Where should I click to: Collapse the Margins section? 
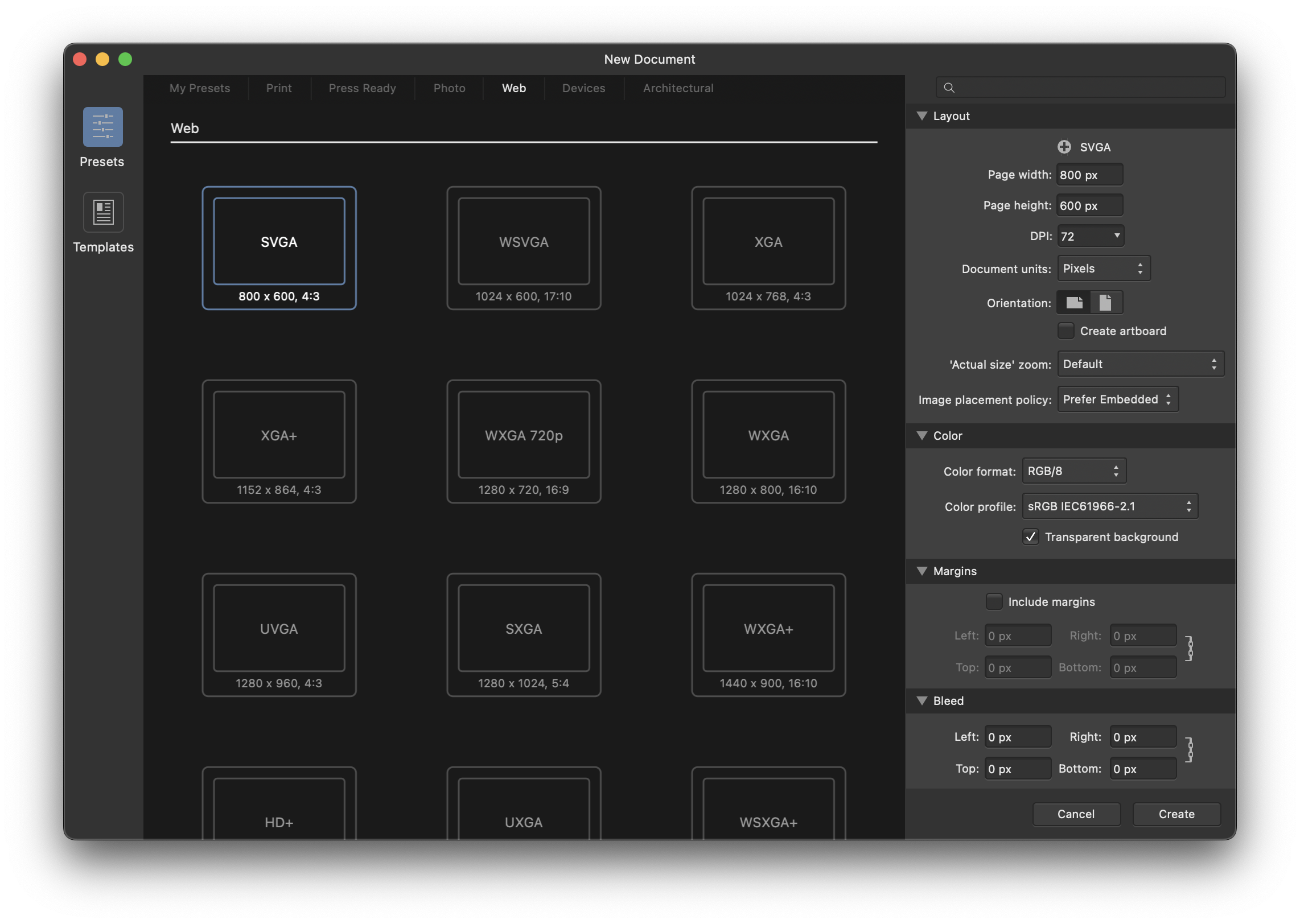(x=922, y=571)
